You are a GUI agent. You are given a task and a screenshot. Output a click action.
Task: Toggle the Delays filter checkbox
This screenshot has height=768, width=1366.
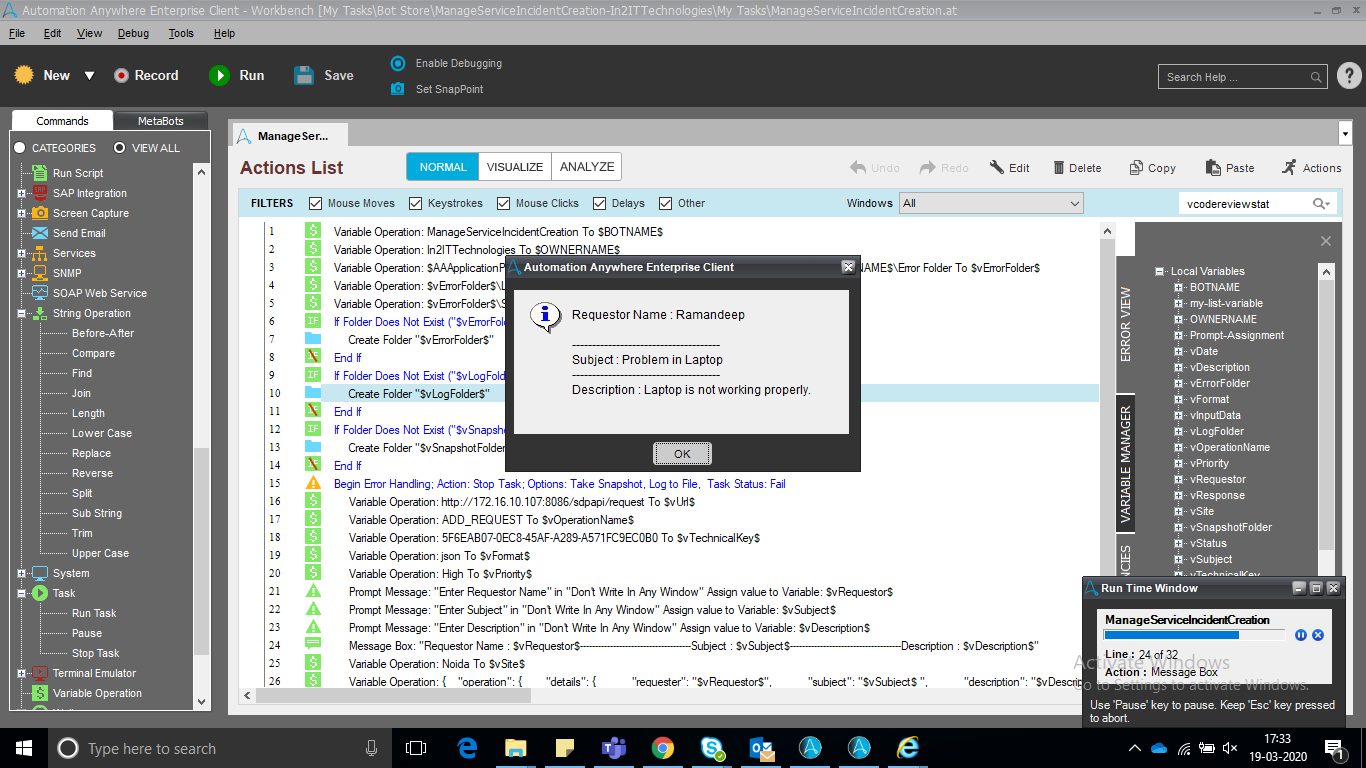[600, 203]
